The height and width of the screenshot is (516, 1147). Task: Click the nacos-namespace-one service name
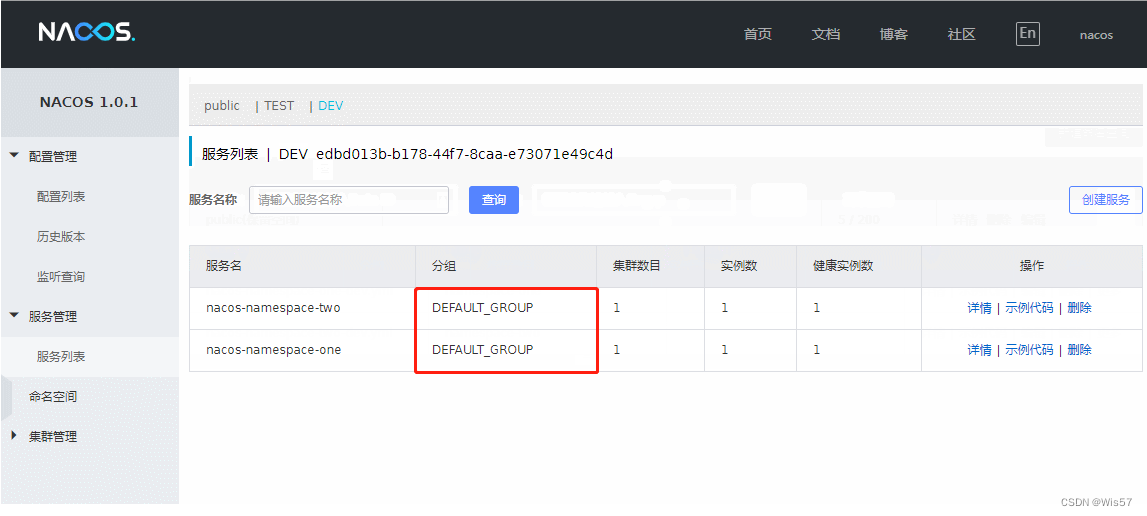[x=274, y=351]
